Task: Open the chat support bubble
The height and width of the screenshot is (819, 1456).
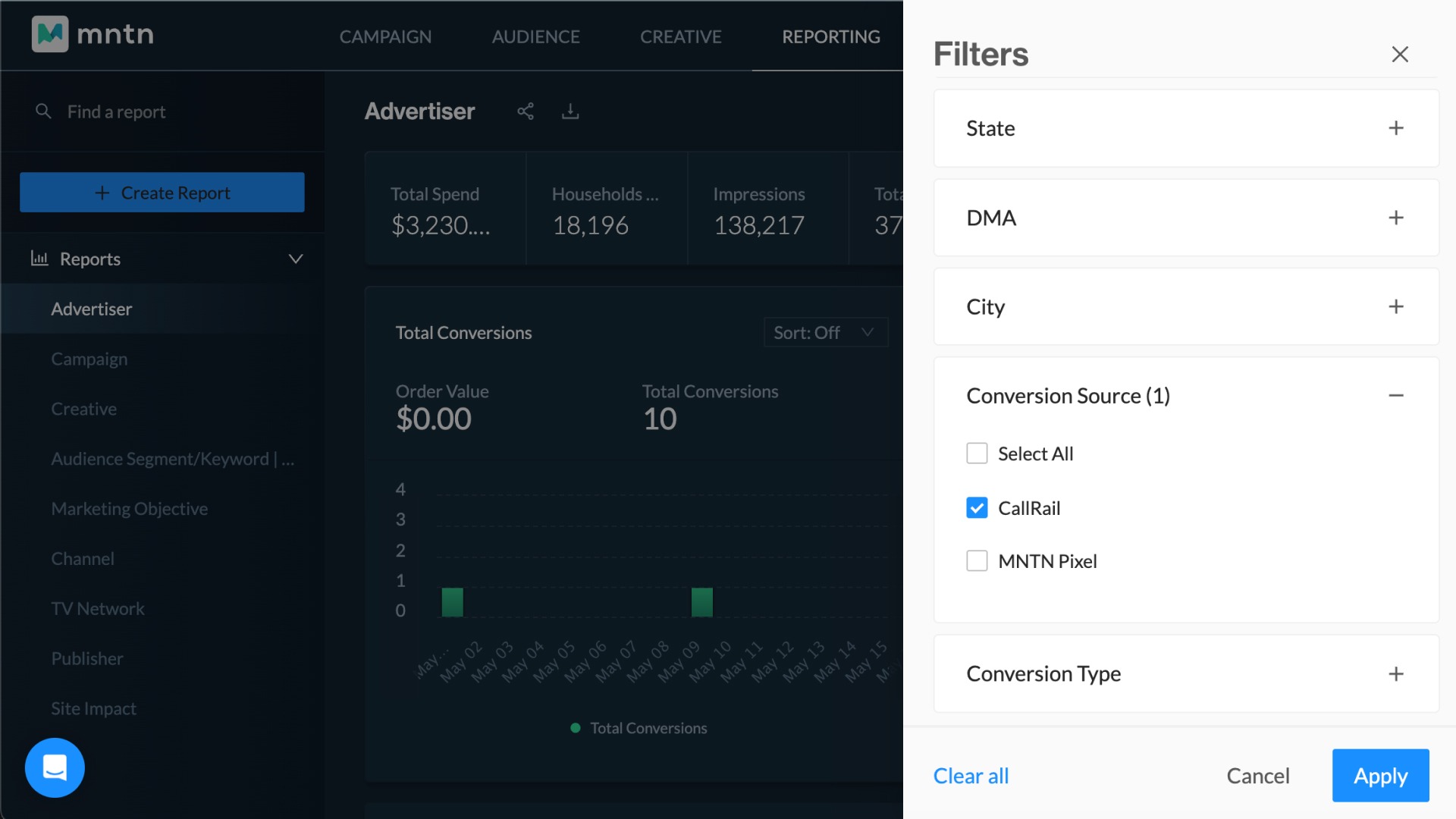Action: click(55, 767)
